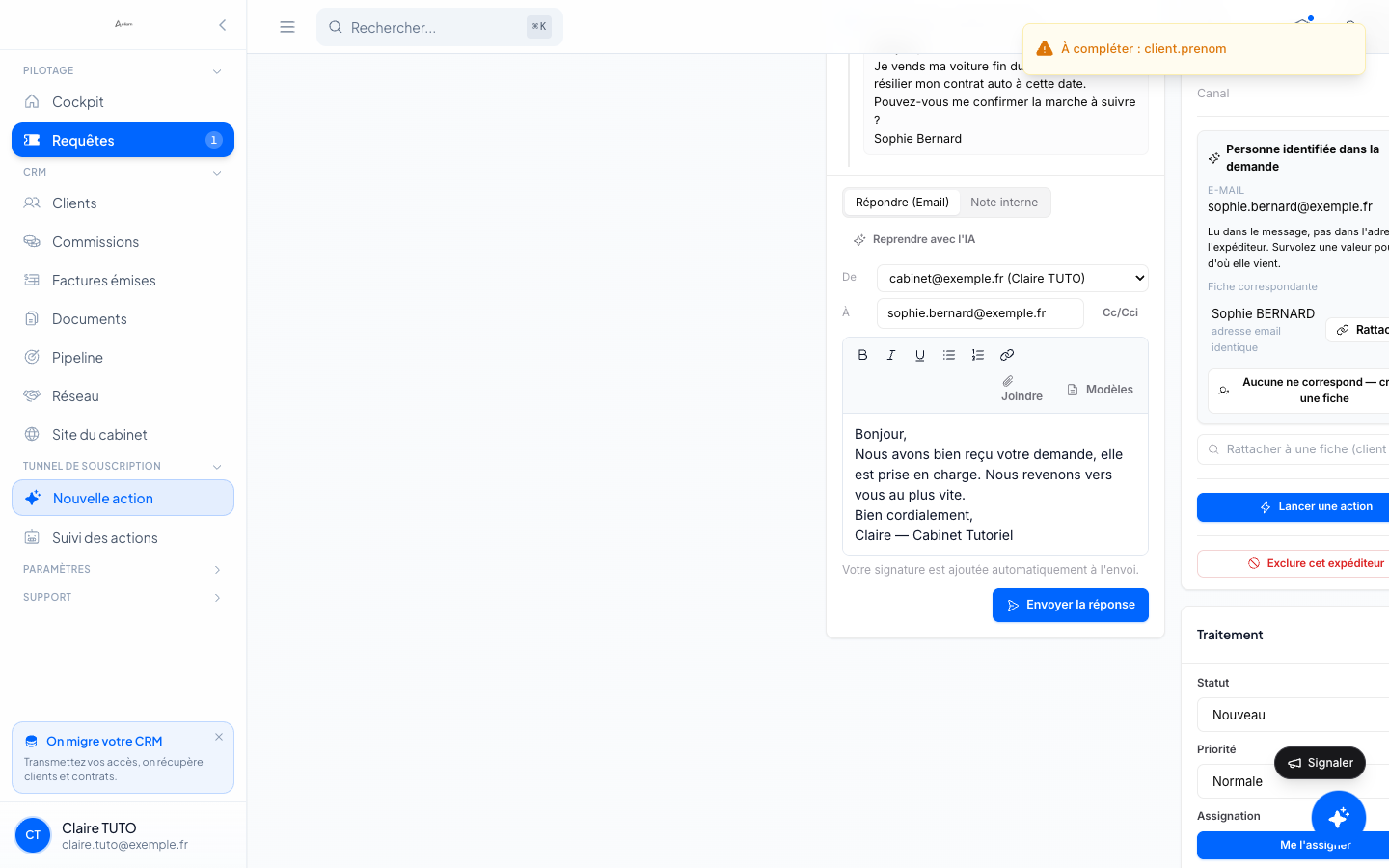1389x868 pixels.
Task: Open Commissions
Action: 123,242
